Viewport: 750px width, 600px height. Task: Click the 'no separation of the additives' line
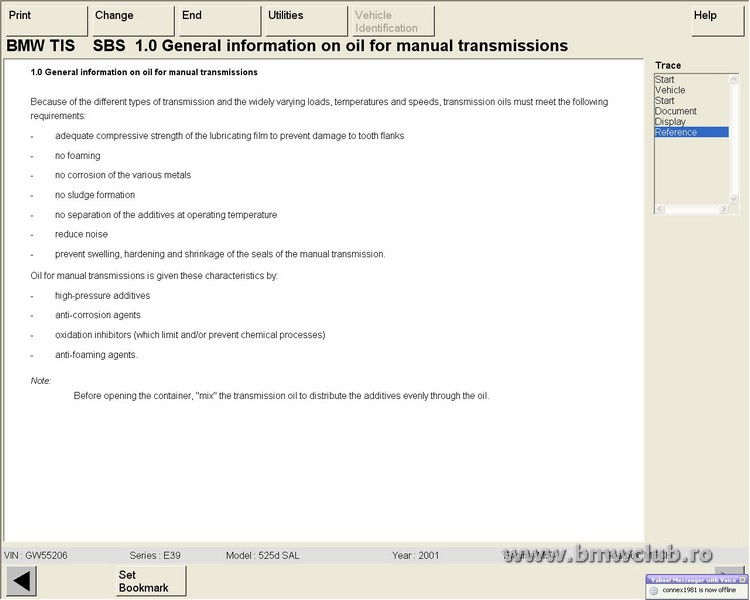(x=166, y=215)
